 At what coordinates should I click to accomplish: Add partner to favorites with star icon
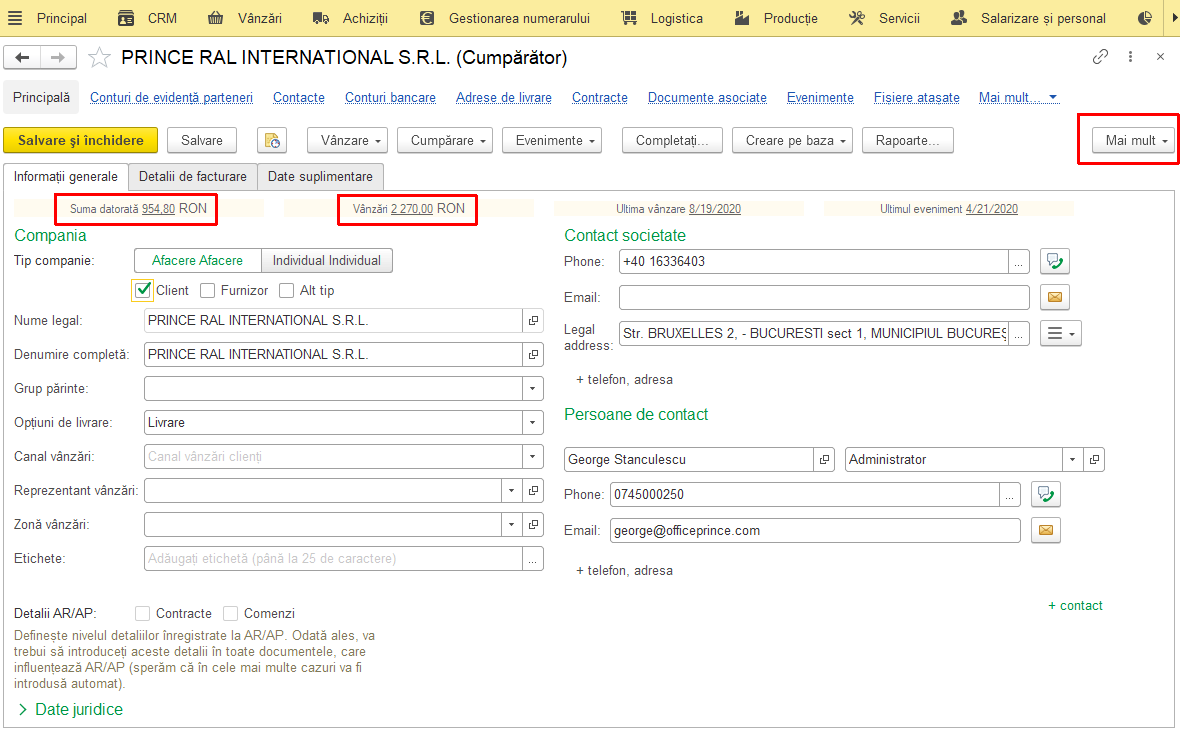[x=99, y=57]
